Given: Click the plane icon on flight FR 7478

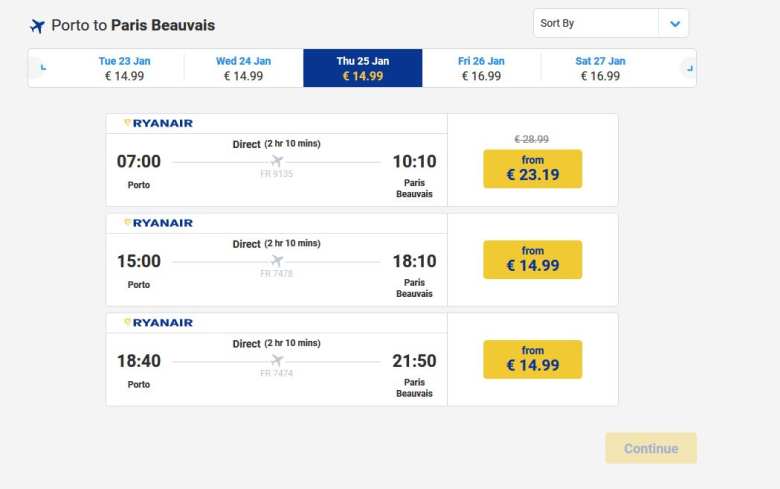Looking at the screenshot, I should coord(277,261).
